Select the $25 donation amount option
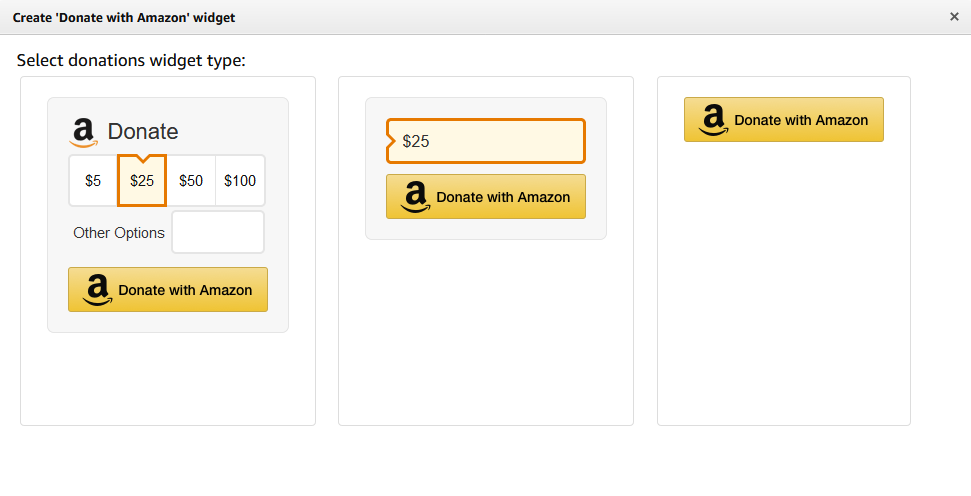Screen dimensions: 971x496 [142, 181]
